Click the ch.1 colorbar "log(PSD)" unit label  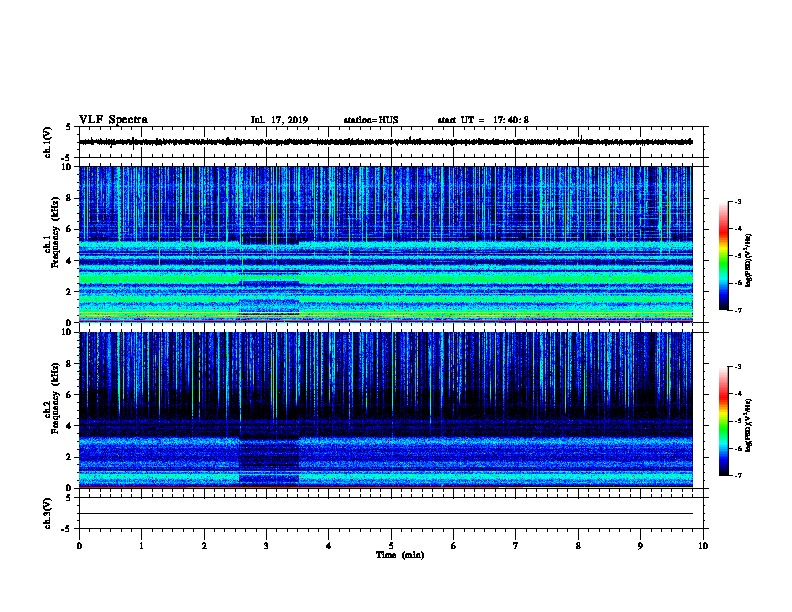click(x=749, y=260)
